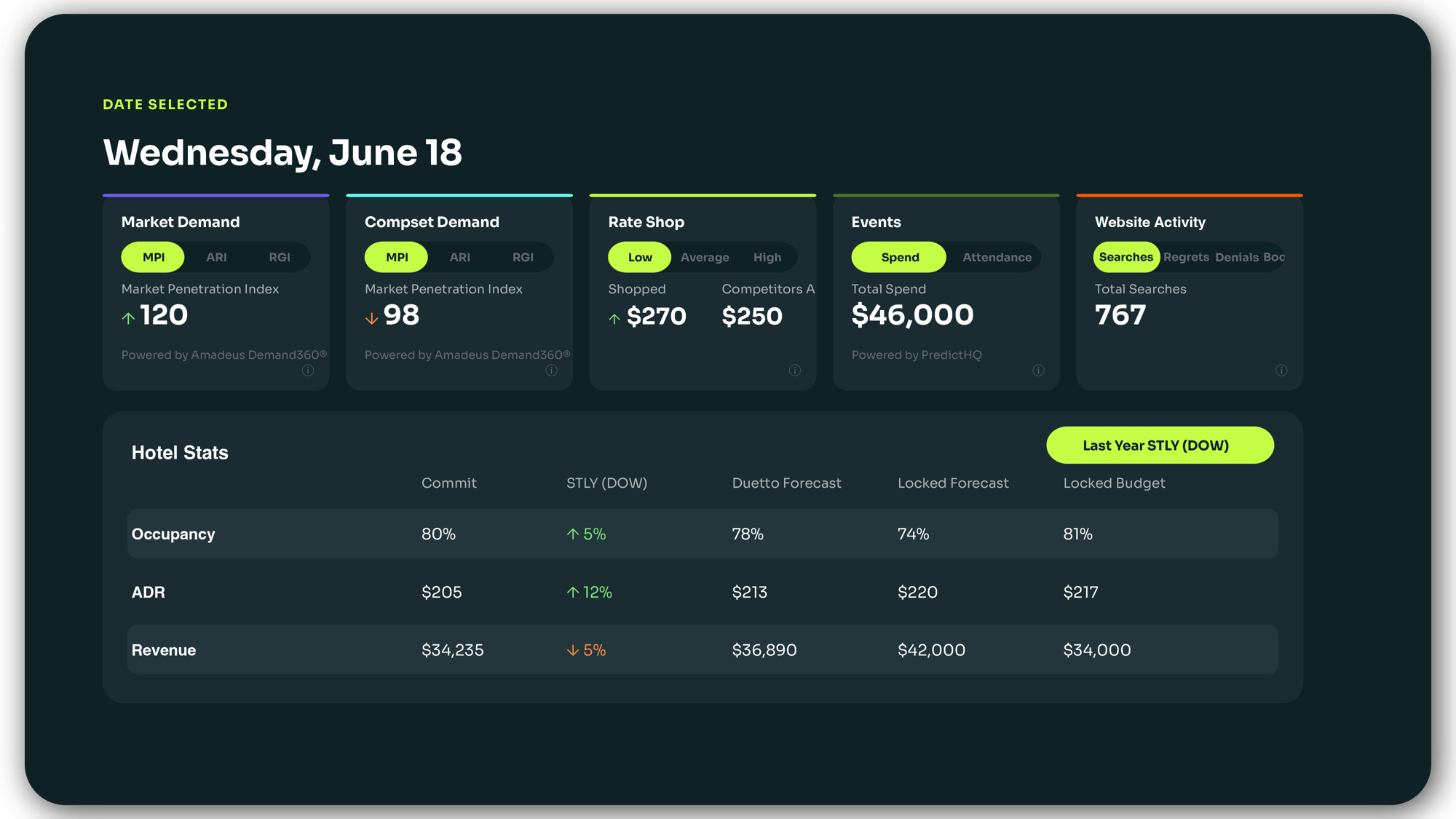The height and width of the screenshot is (819, 1456).
Task: Click the Duetto Forecast column header
Action: 787,483
